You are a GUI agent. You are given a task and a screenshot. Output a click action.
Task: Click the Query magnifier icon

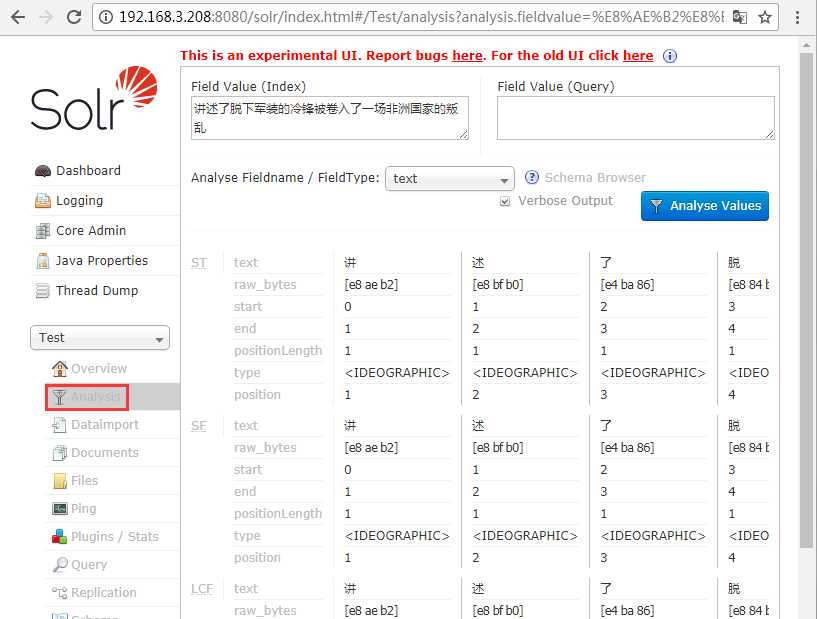60,564
